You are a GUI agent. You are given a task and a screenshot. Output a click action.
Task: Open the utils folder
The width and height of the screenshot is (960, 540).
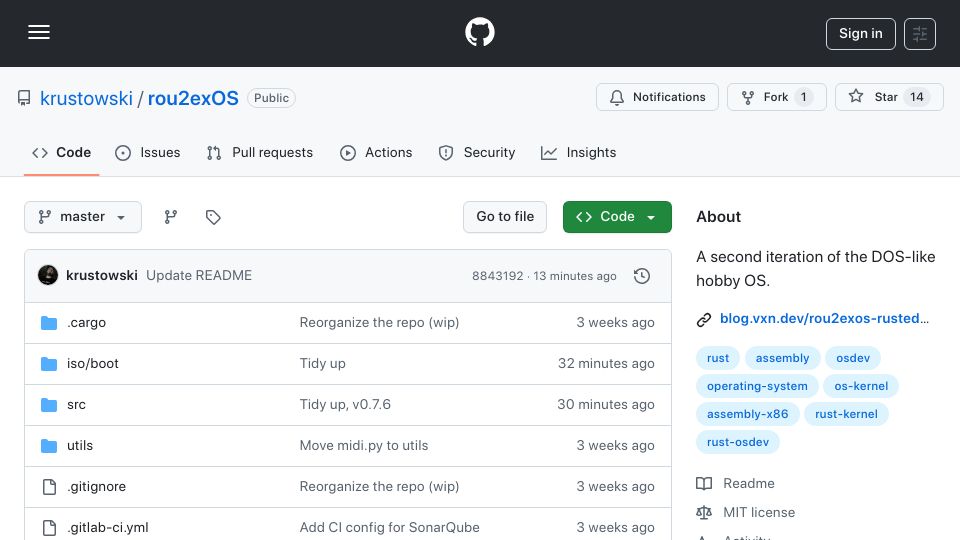(80, 446)
